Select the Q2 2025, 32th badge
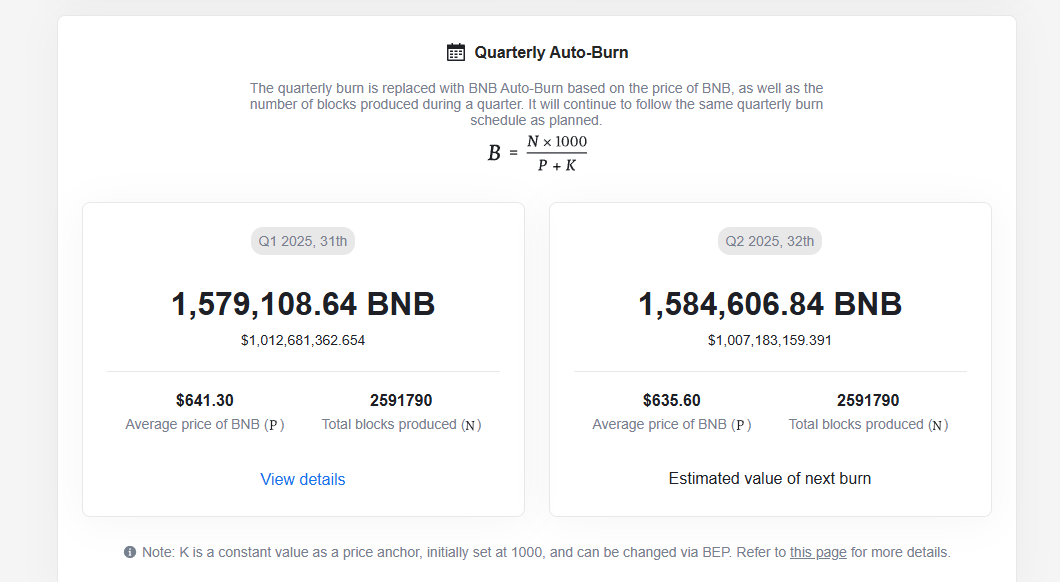The width and height of the screenshot is (1060, 582). [x=770, y=241]
